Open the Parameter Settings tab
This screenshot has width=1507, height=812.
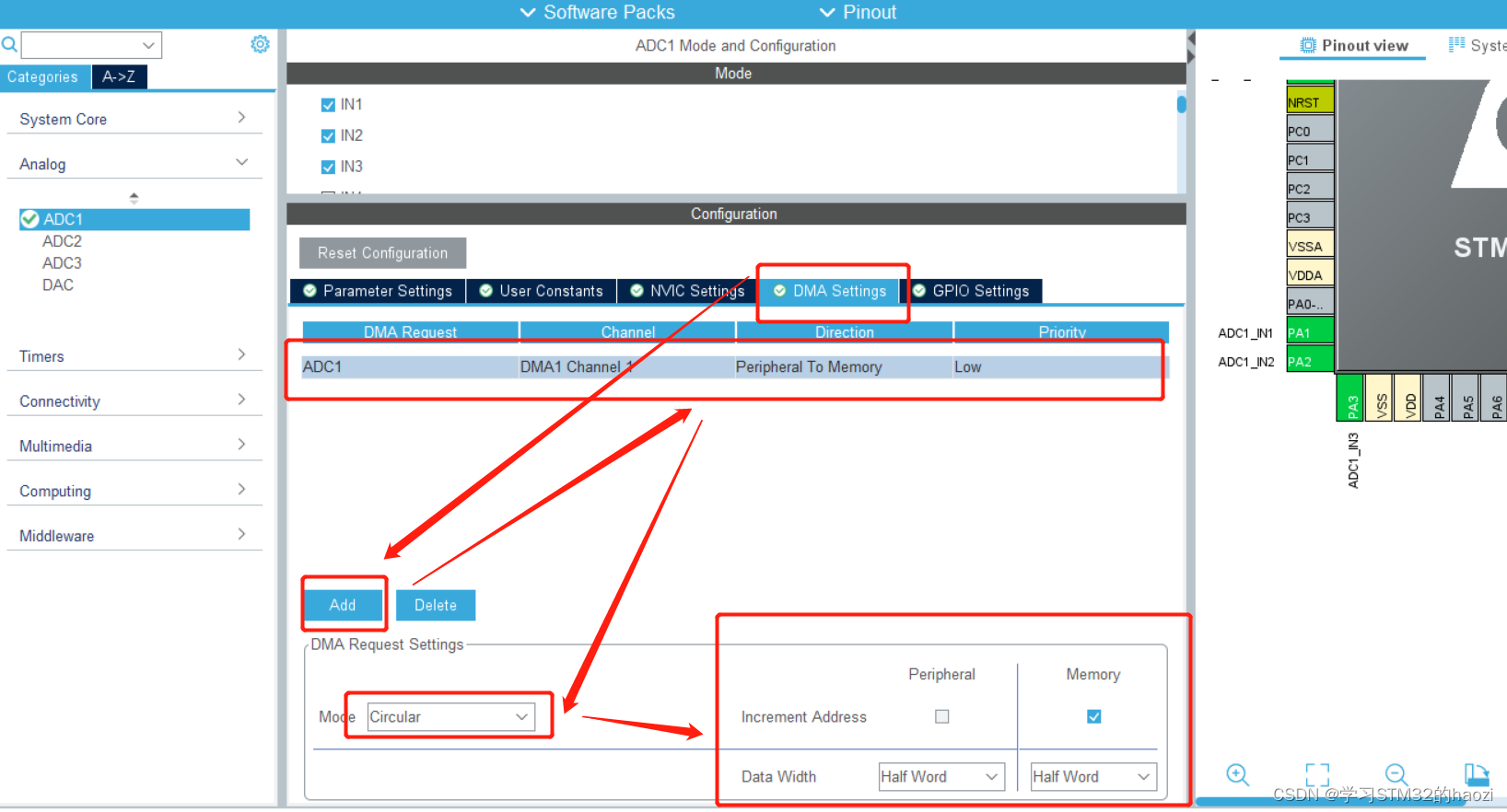click(x=378, y=291)
